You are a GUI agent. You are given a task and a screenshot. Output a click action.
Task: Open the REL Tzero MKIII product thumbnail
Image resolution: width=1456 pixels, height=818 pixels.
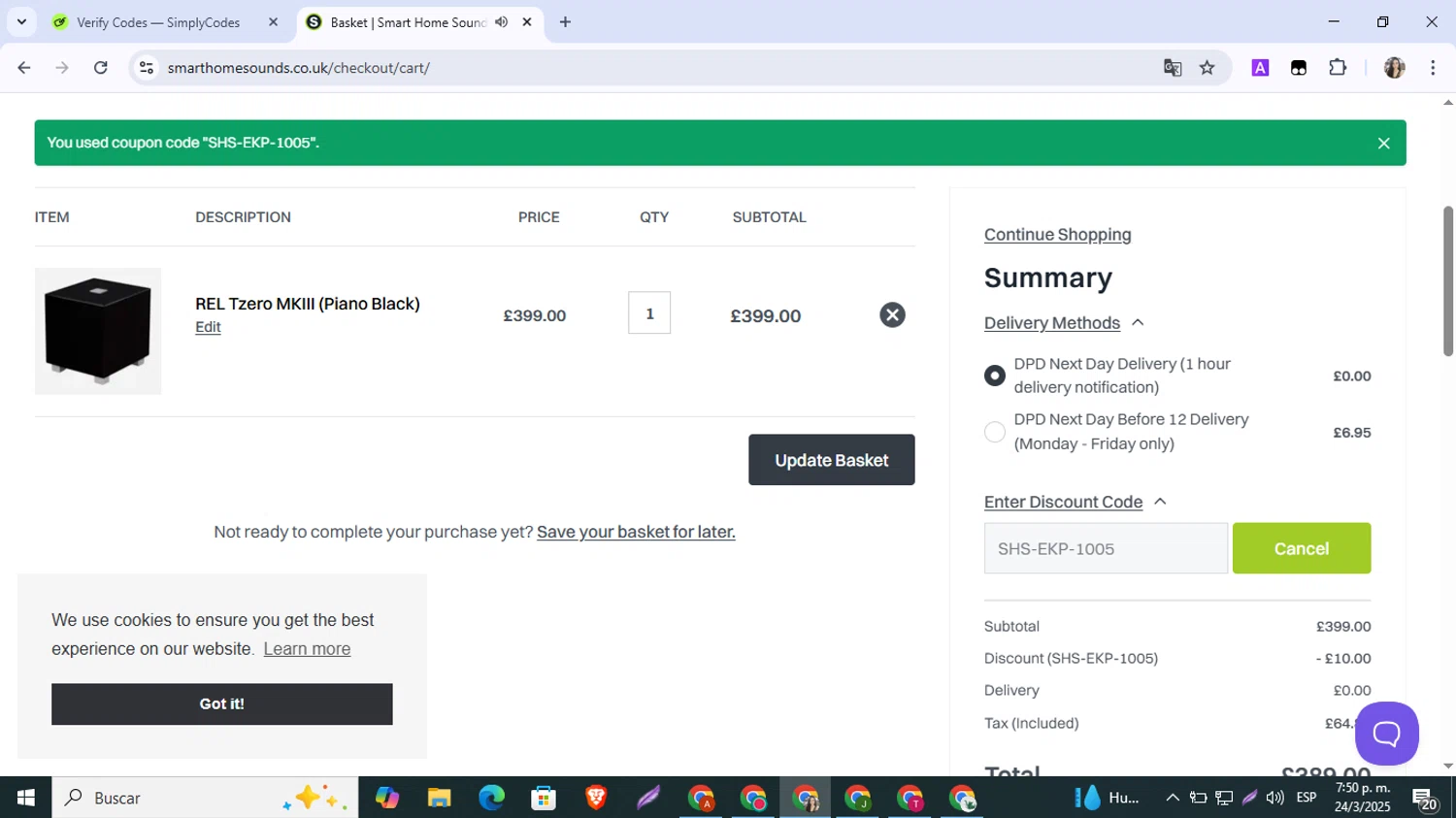(x=98, y=331)
